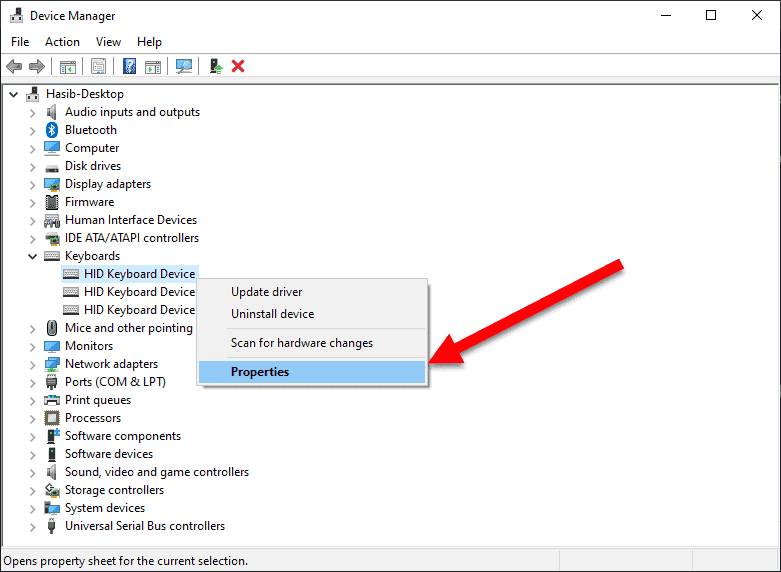The image size is (781, 572).
Task: Choose Update driver from the context menu
Action: (x=312, y=292)
